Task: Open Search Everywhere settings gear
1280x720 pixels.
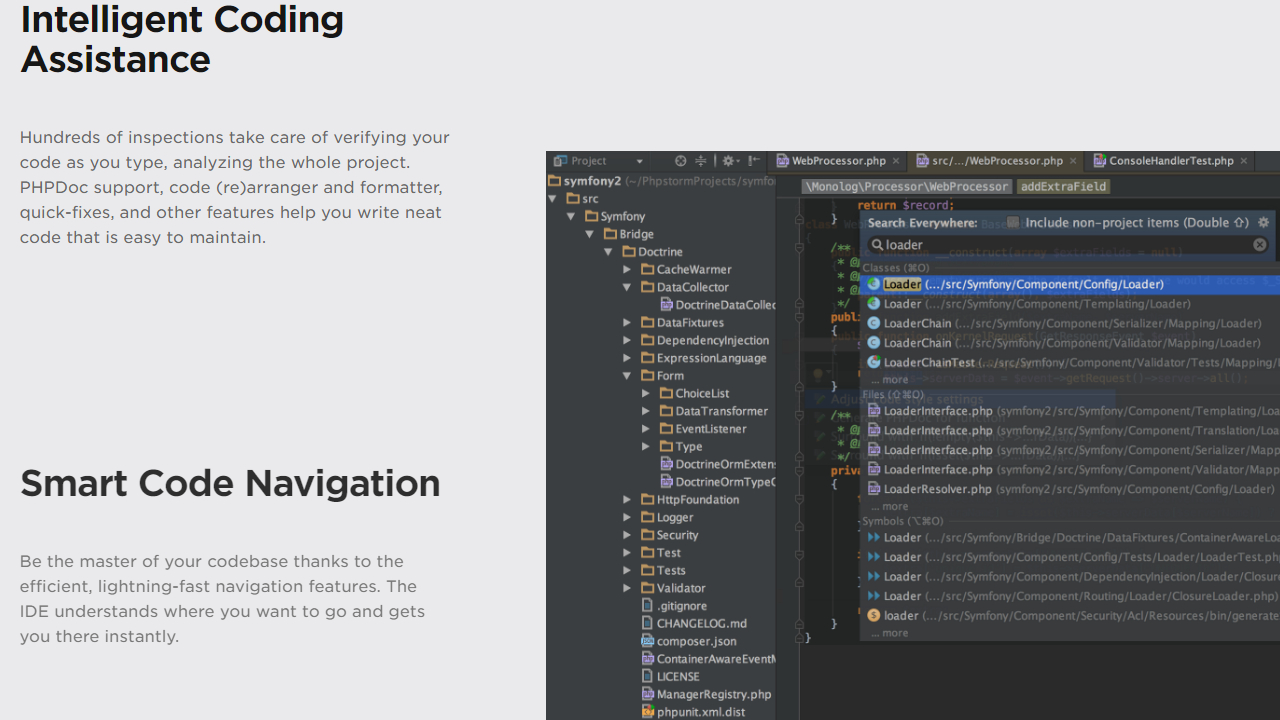Action: click(1263, 222)
